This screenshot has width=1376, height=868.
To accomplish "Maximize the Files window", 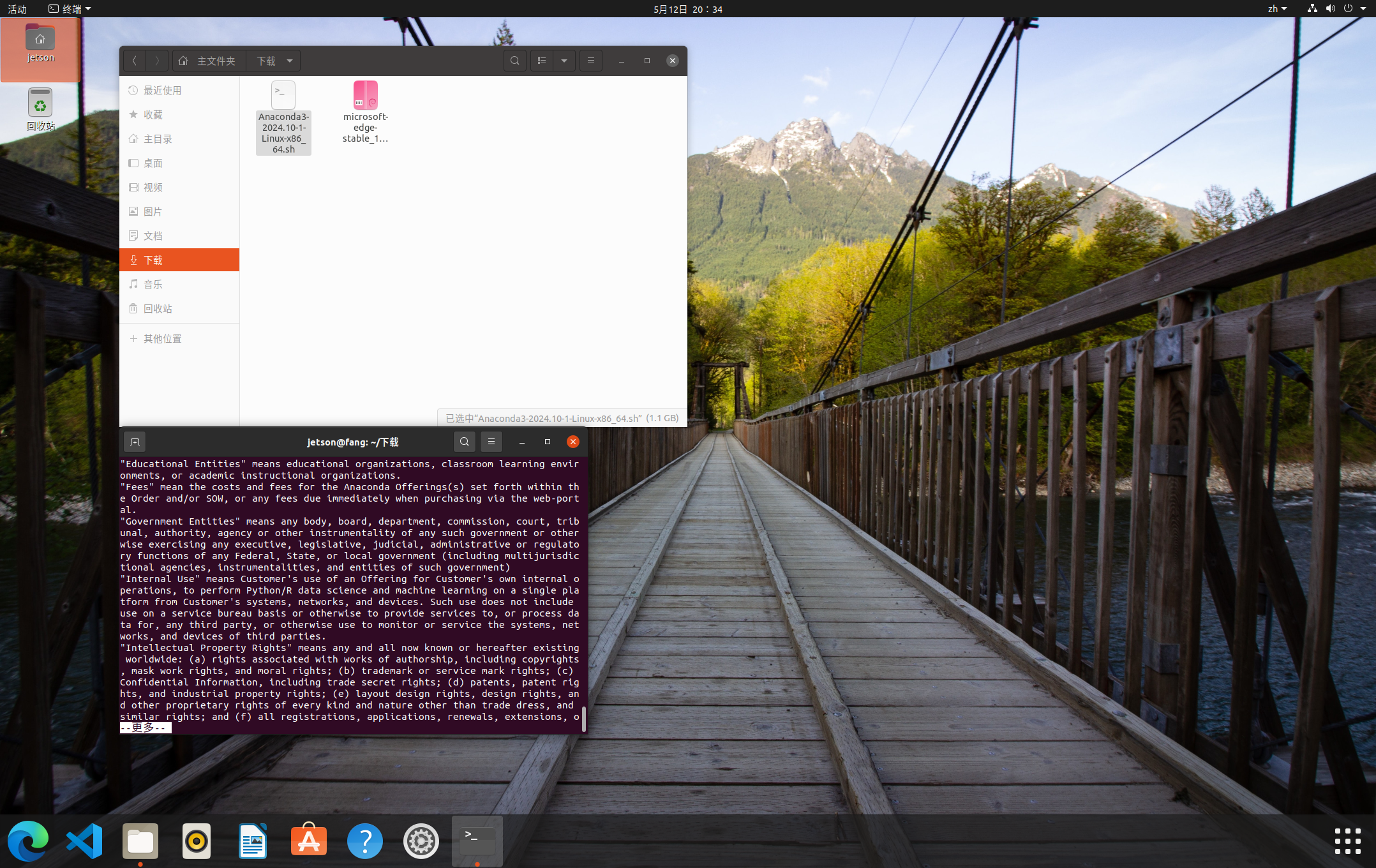I will pyautogui.click(x=647, y=61).
